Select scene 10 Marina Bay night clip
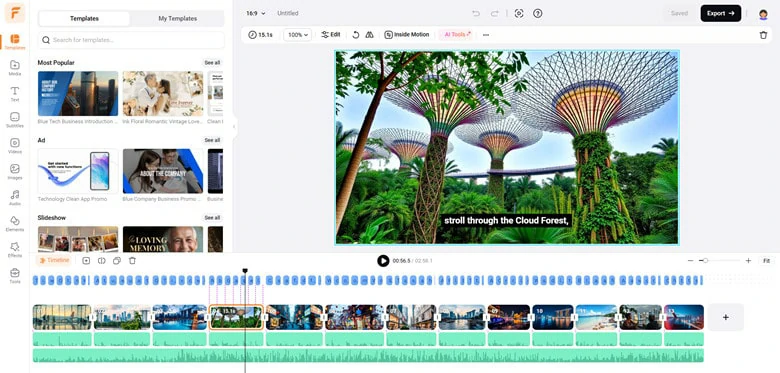The image size is (780, 373). click(x=553, y=317)
